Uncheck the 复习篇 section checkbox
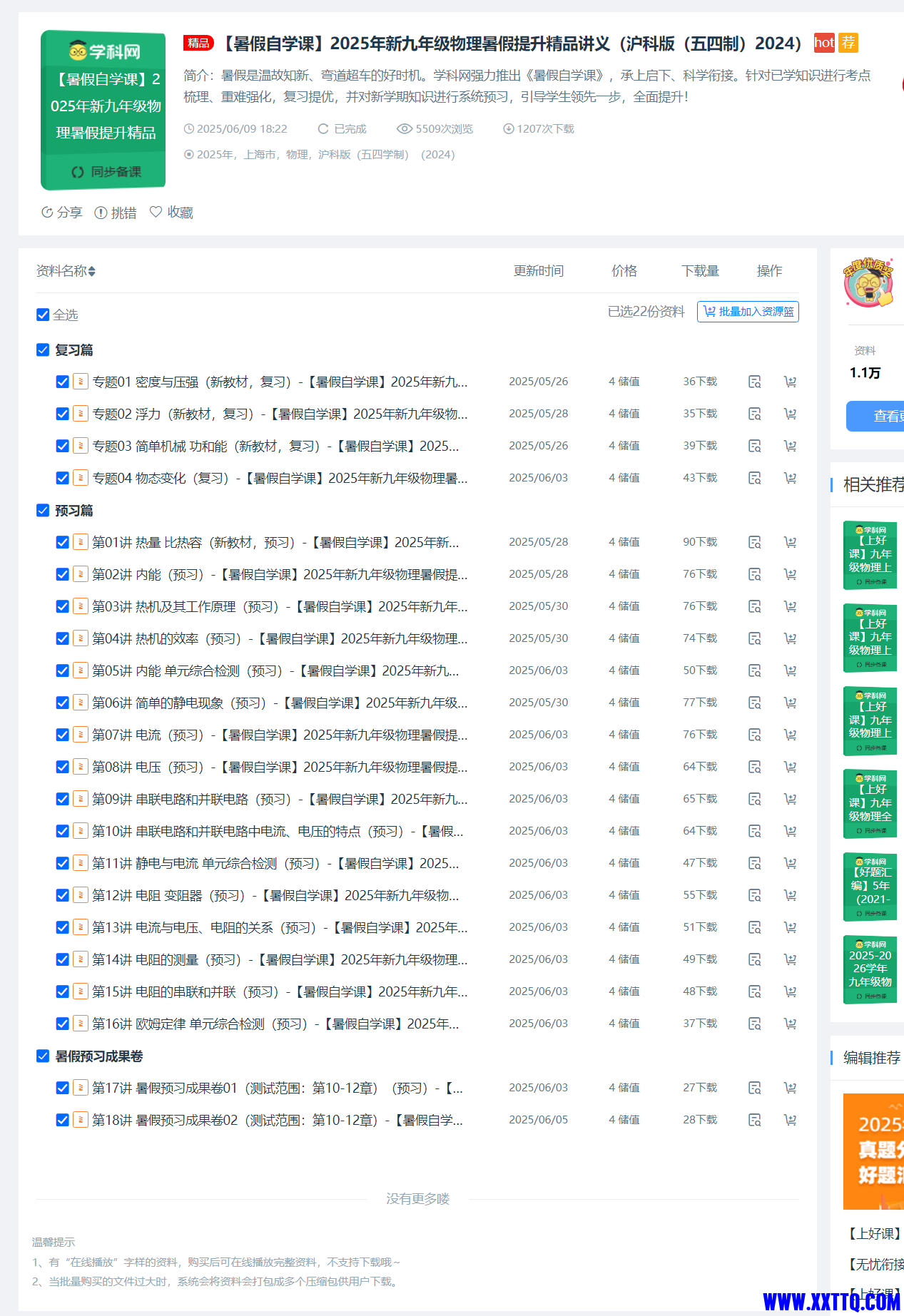The height and width of the screenshot is (1316, 904). coord(43,350)
